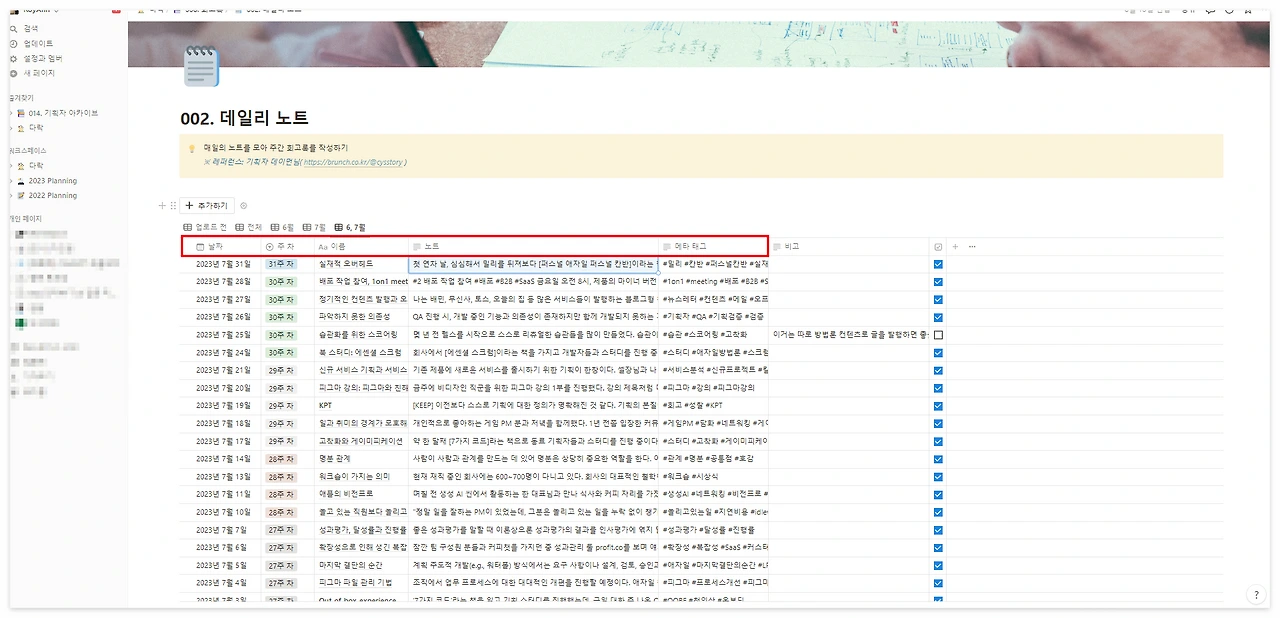Open the brunch.co.kr/@cysstory link

click(353, 162)
